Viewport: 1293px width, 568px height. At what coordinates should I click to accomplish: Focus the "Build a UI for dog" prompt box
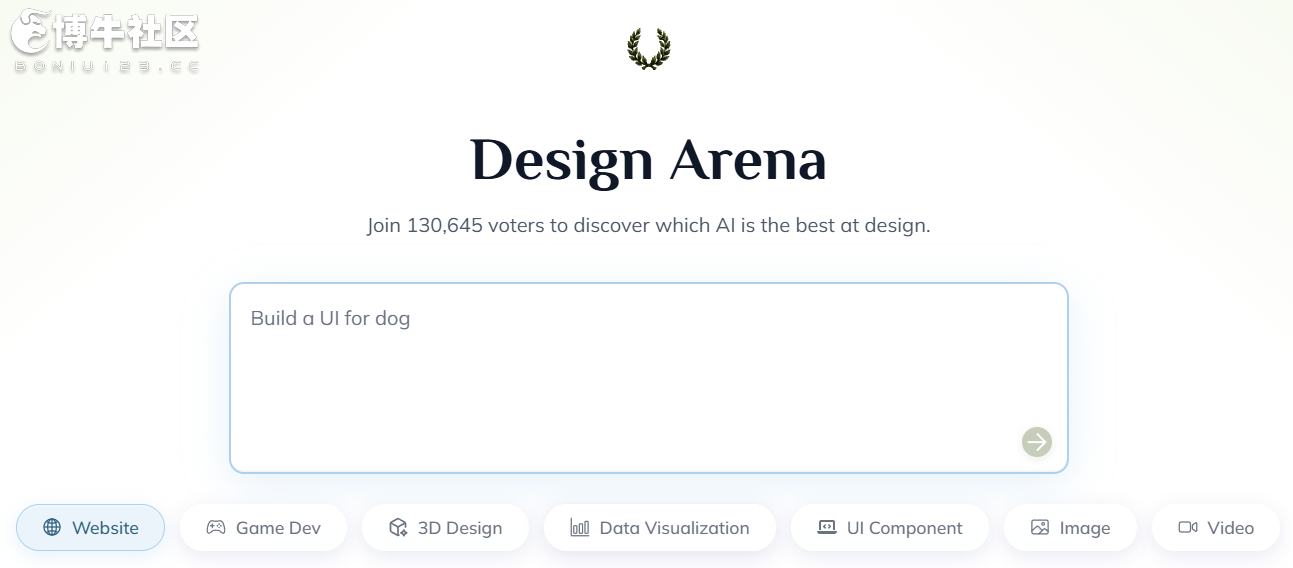pos(649,378)
